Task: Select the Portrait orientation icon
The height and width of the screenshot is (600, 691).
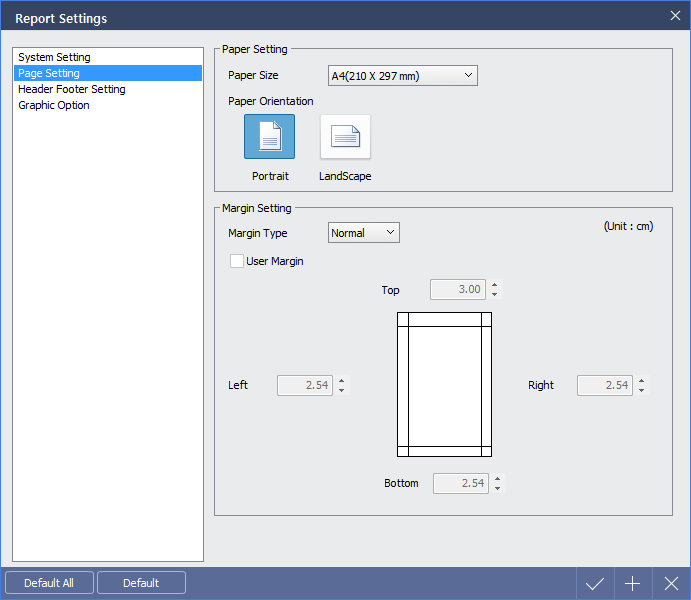Action: pos(269,137)
